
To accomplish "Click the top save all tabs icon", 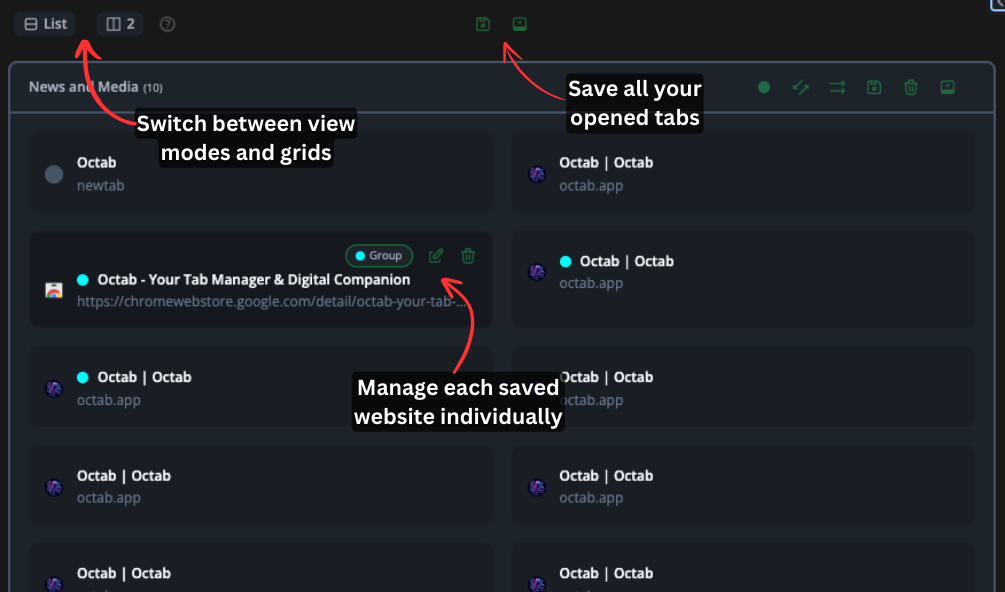I will (x=483, y=24).
